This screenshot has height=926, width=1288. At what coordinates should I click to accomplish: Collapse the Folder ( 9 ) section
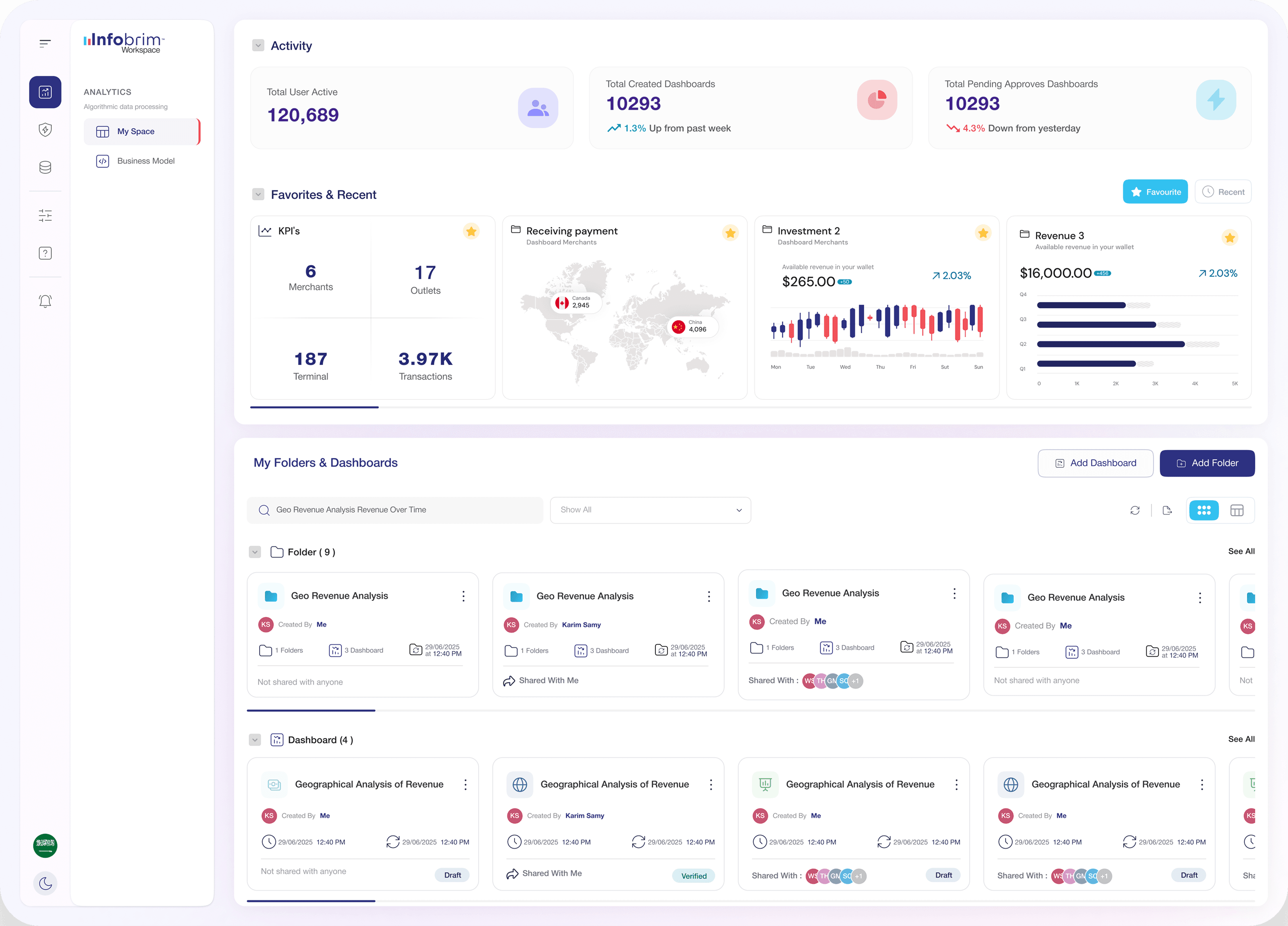(255, 552)
